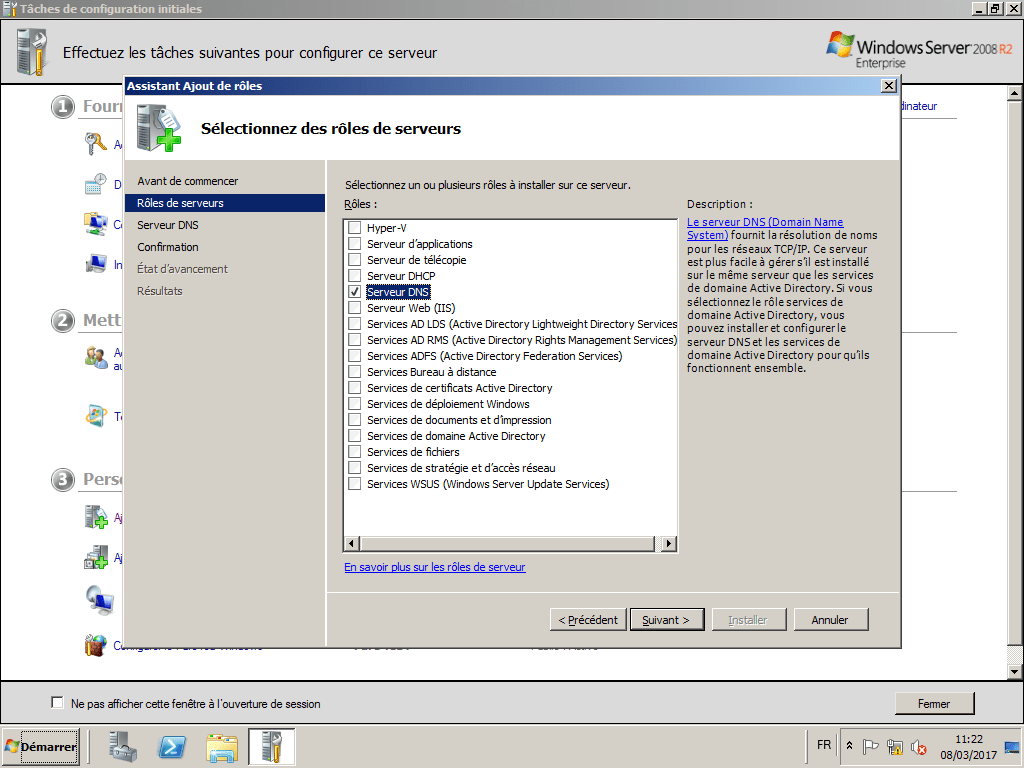The image size is (1024, 768).
Task: Open the 'En savoir plus sur les rôles de serveur' link
Action: pyautogui.click(x=434, y=567)
